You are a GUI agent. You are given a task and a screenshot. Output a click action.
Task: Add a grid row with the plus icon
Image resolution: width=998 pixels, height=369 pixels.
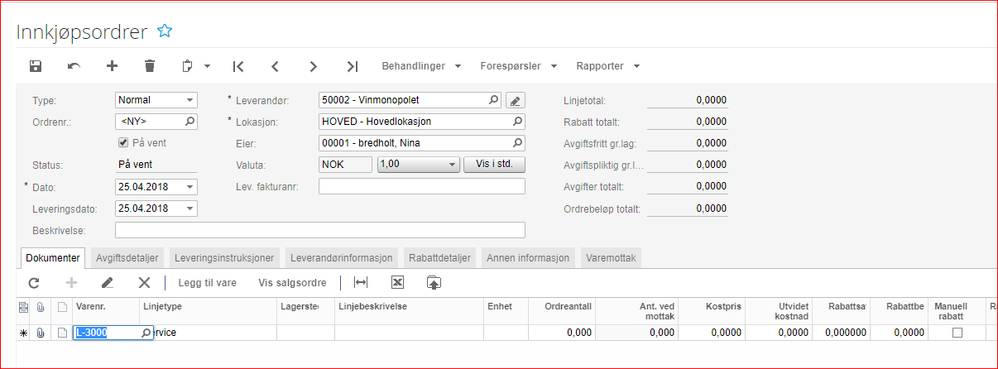[71, 283]
